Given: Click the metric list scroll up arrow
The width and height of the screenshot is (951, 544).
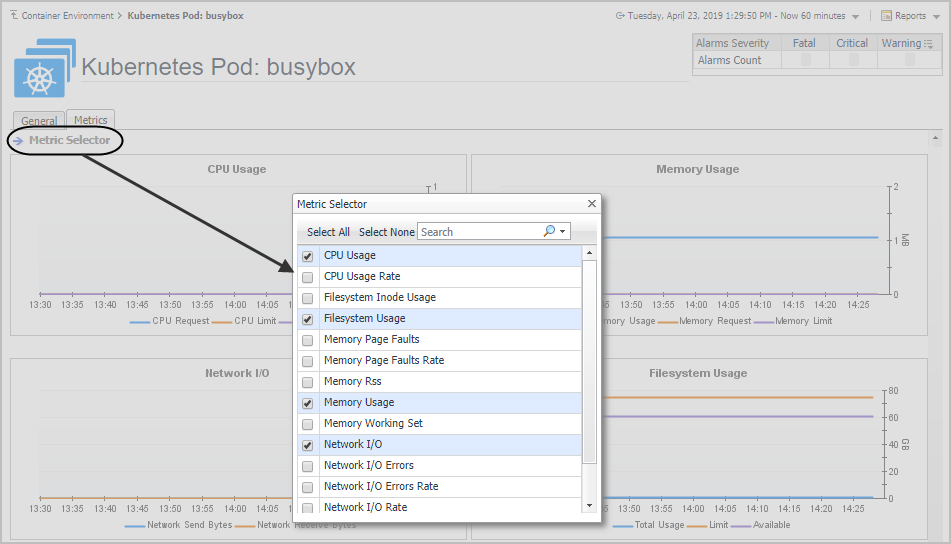Looking at the screenshot, I should [x=589, y=252].
